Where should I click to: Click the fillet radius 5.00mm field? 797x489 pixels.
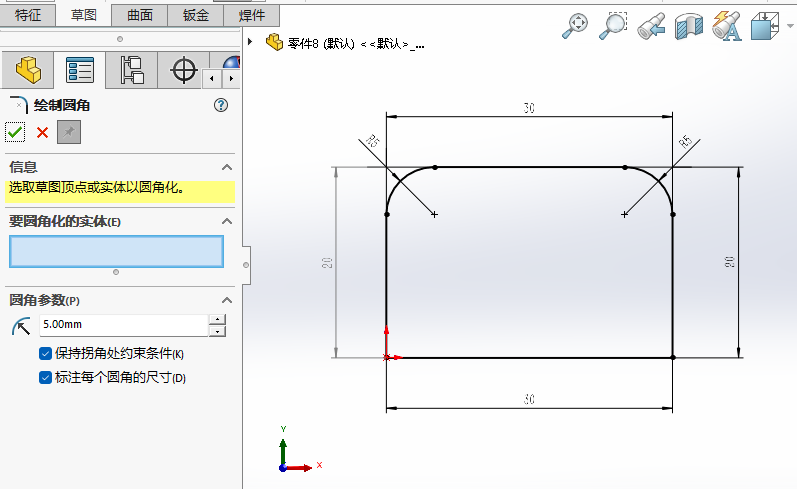click(124, 325)
